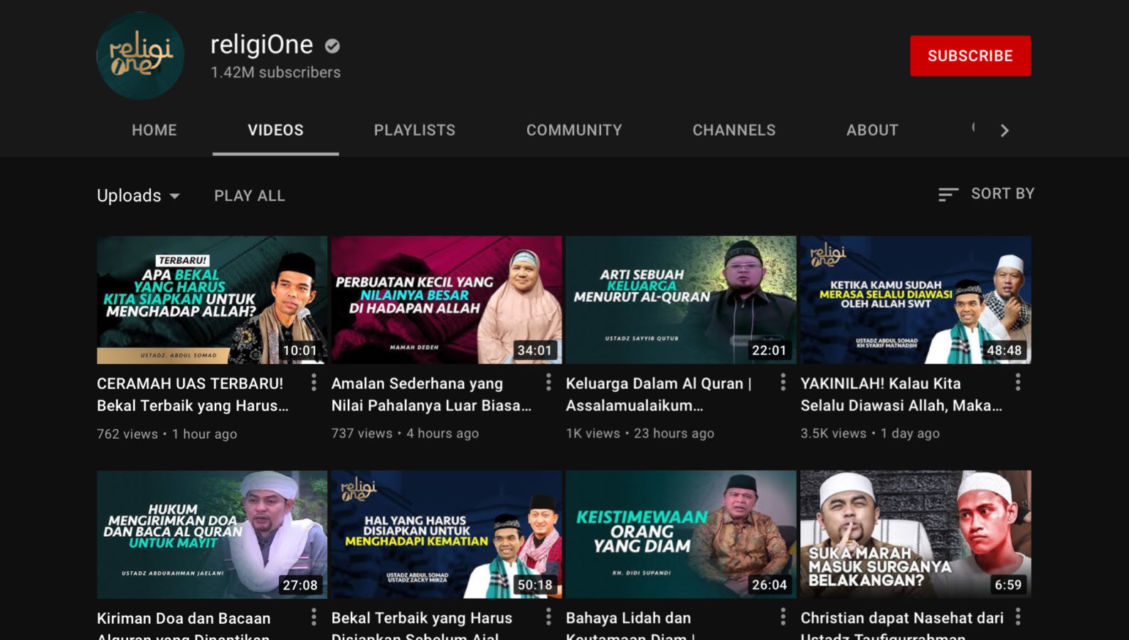
Task: Open the Playlists tab
Action: point(415,130)
